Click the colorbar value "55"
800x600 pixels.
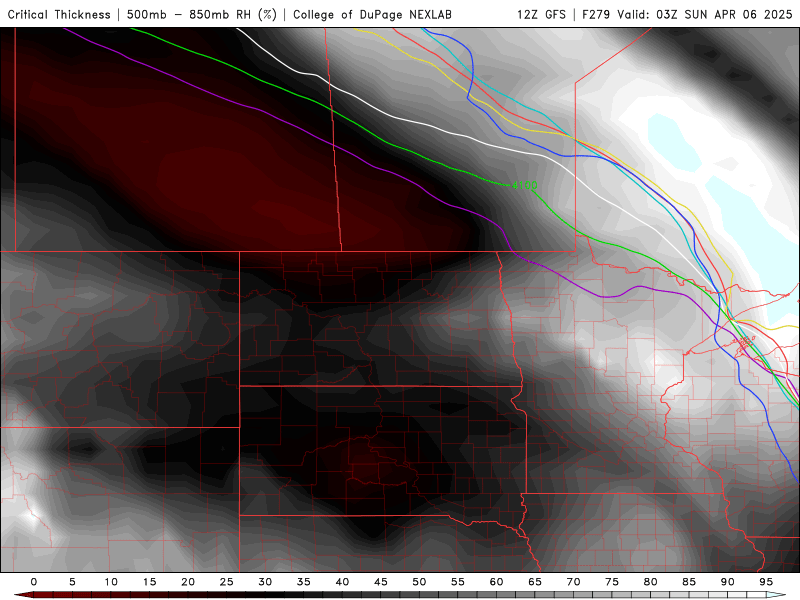pyautogui.click(x=458, y=582)
